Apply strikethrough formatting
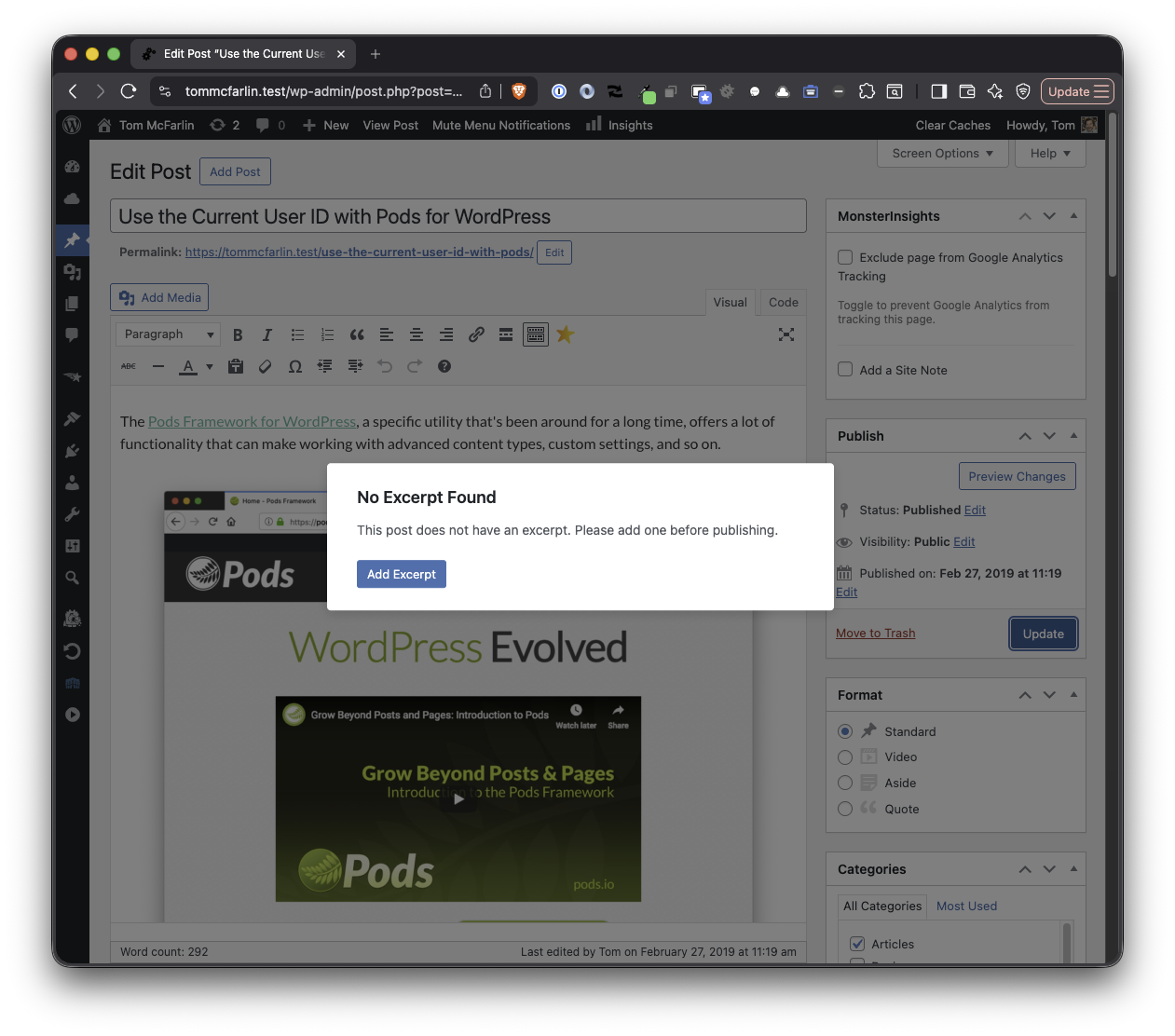This screenshot has width=1175, height=1036. point(129,366)
